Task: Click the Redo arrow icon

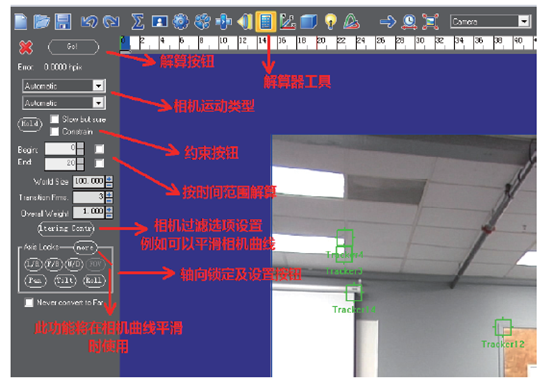Action: tap(111, 22)
